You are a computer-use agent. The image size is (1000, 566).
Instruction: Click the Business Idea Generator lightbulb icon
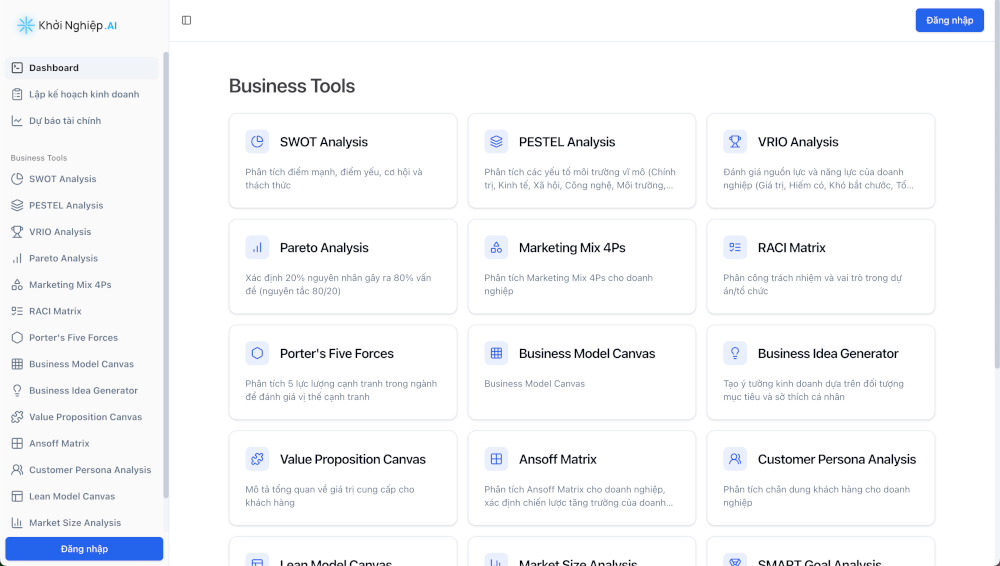coord(735,353)
